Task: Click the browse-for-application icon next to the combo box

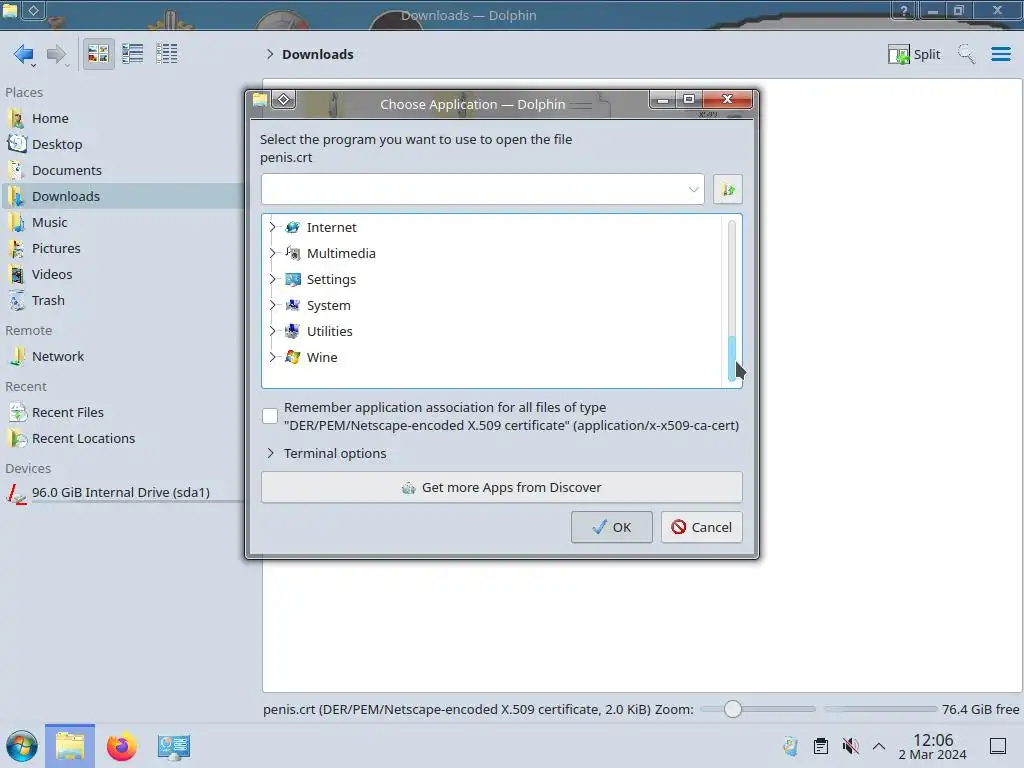Action: [x=728, y=189]
